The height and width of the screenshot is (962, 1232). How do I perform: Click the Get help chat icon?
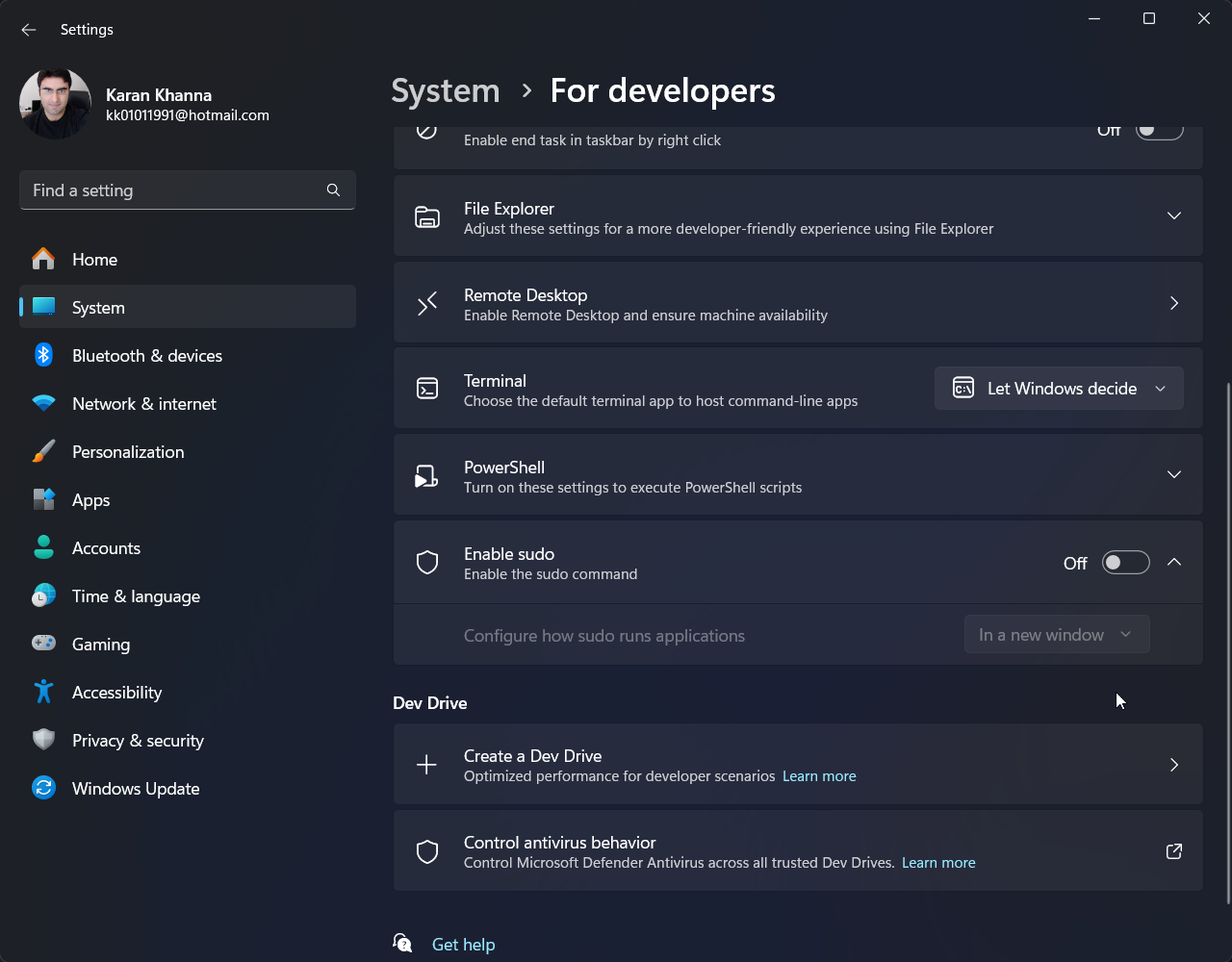click(x=403, y=944)
